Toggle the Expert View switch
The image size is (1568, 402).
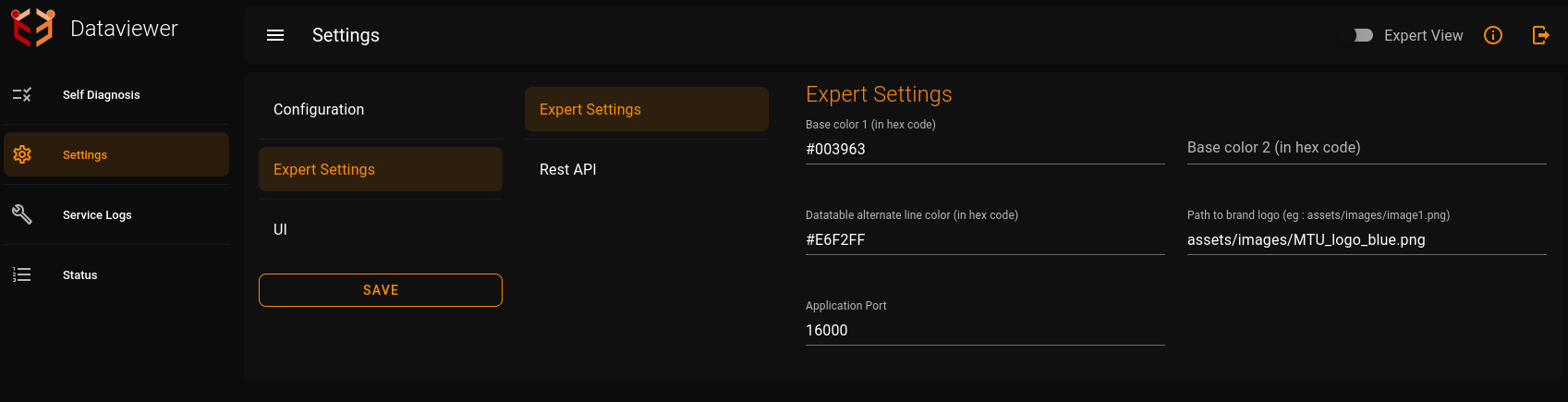(1362, 35)
